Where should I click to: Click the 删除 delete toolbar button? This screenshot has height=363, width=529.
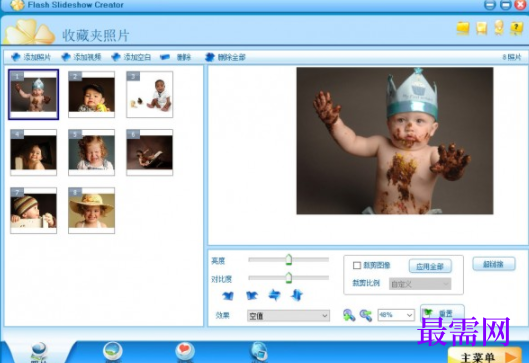coord(175,57)
